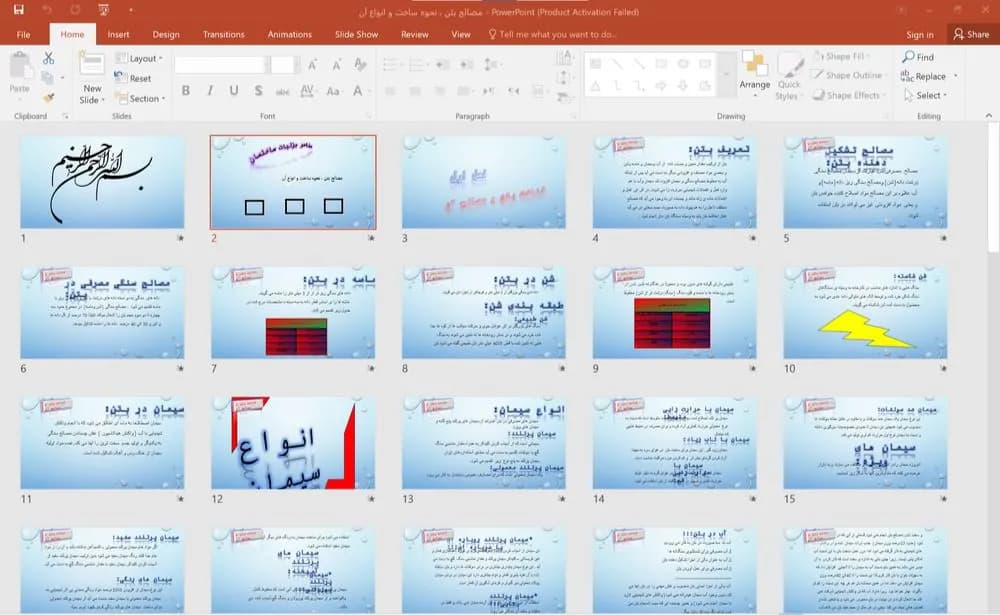Click the Find button in Editing group

[918, 57]
